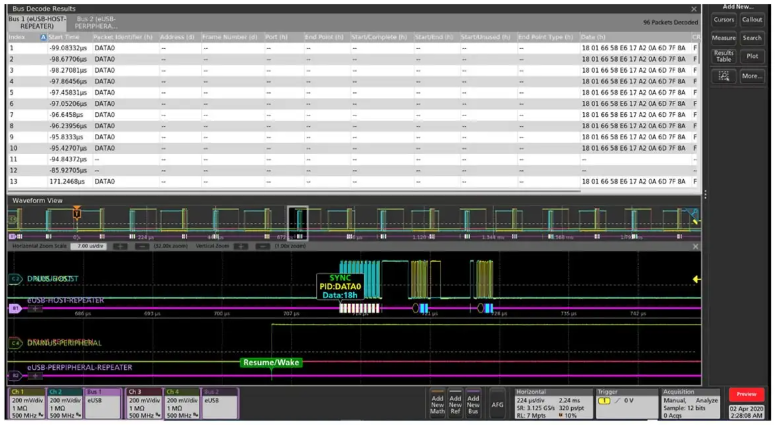775x425 pixels.
Task: Open Ch 3 settings badge
Action: [x=144, y=403]
